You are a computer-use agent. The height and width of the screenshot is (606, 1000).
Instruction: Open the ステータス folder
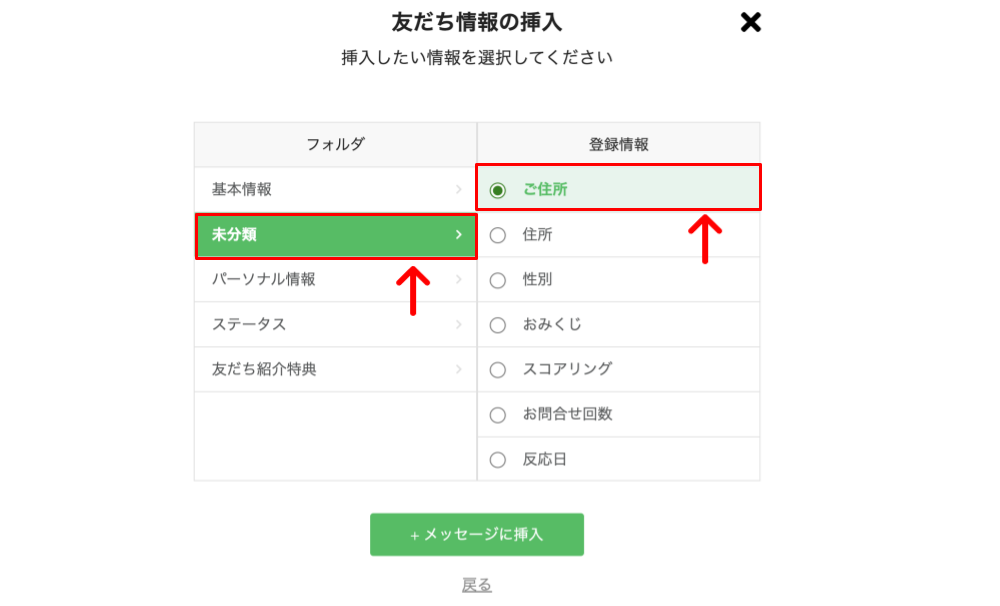click(335, 325)
